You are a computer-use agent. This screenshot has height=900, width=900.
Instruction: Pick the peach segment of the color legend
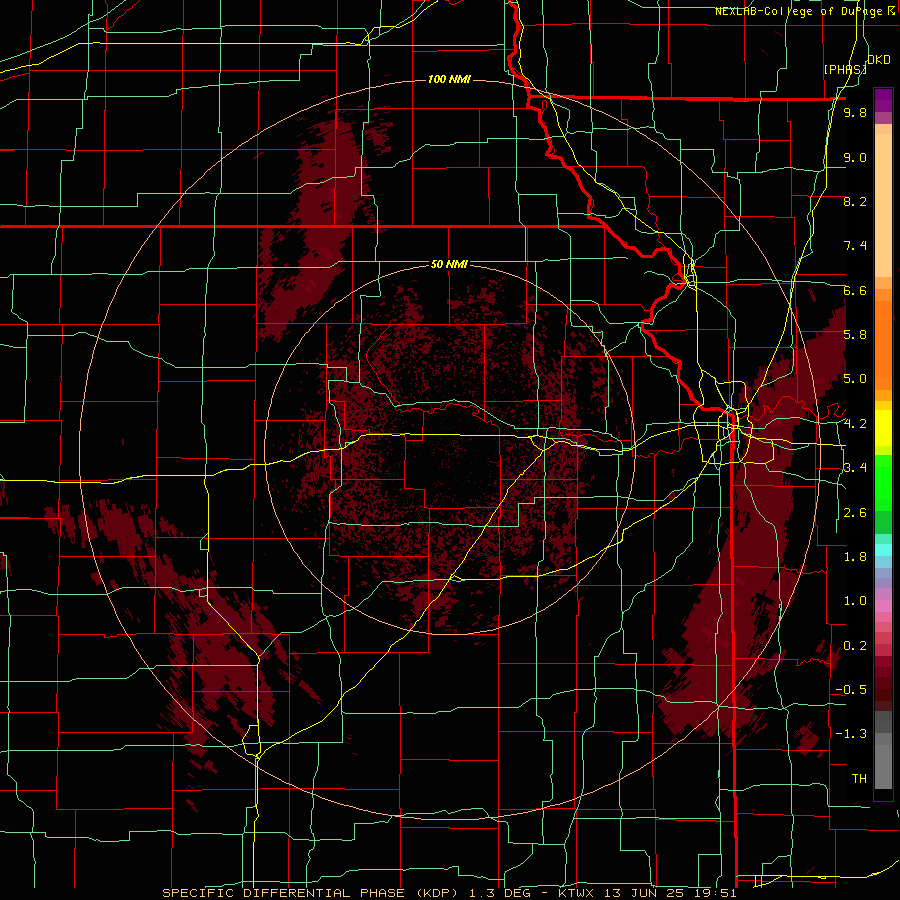[883, 205]
